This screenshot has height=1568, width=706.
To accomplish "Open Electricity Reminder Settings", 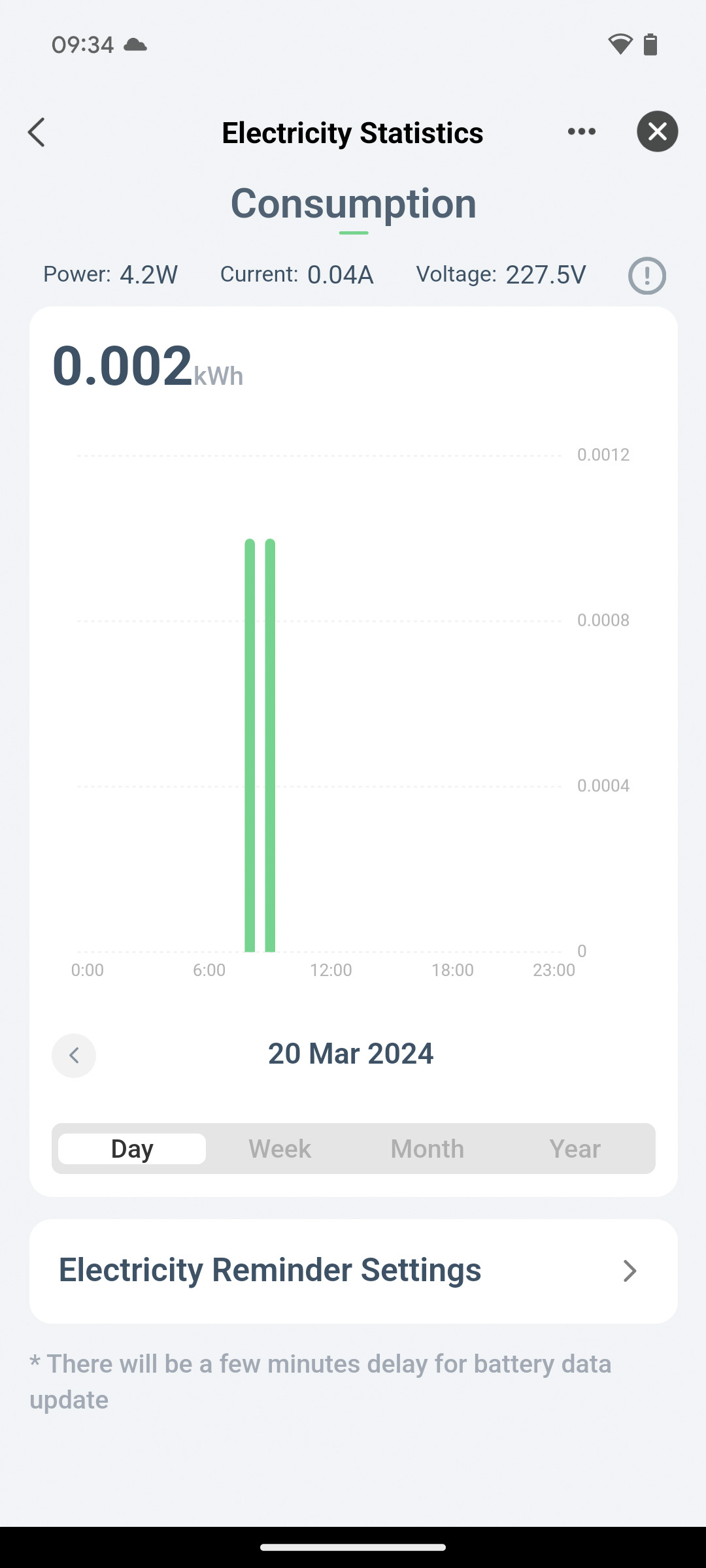I will tap(270, 1270).
